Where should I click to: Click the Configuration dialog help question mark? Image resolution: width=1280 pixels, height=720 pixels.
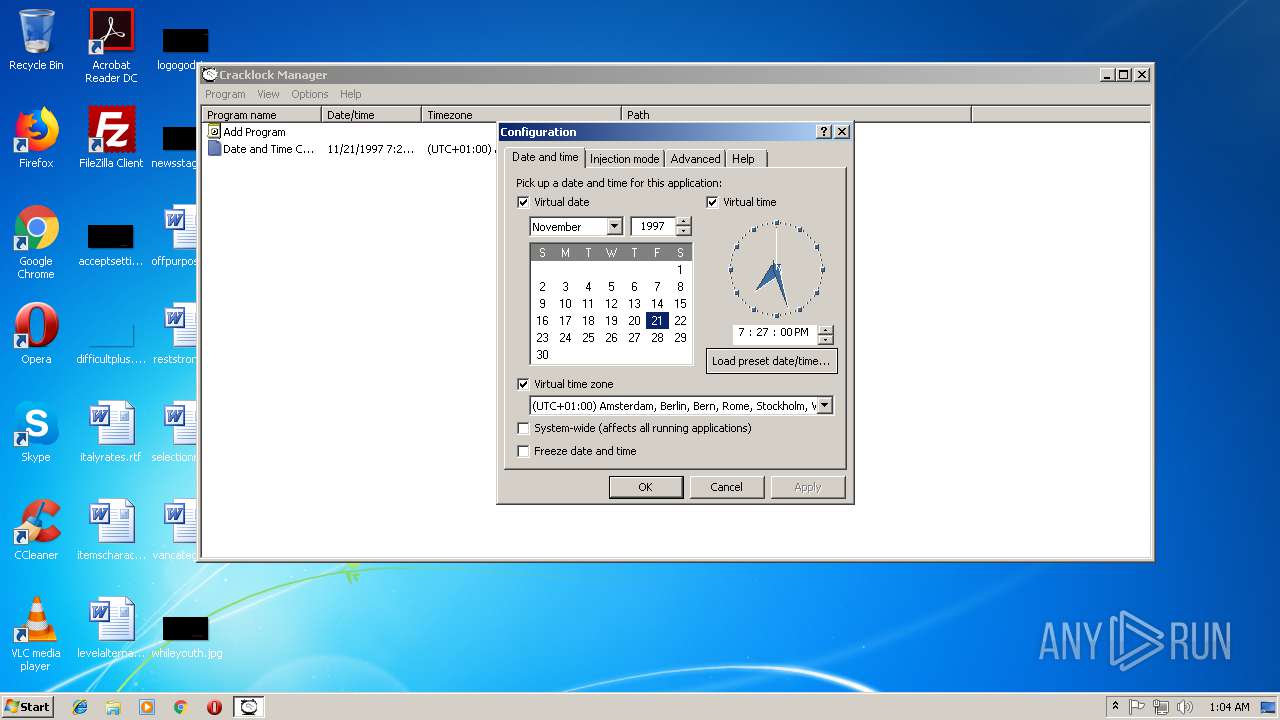[824, 132]
